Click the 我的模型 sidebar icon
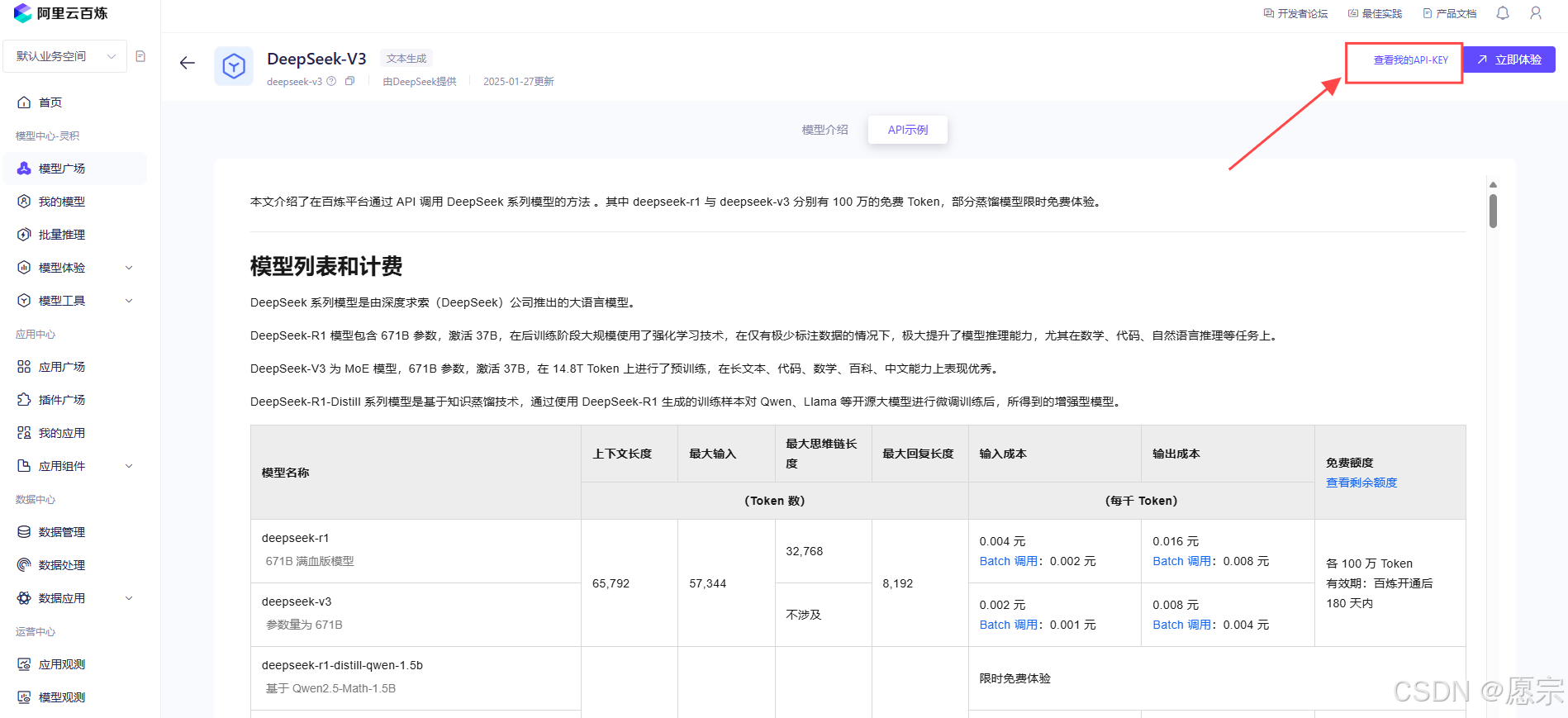Viewport: 1568px width, 718px height. pyautogui.click(x=24, y=202)
